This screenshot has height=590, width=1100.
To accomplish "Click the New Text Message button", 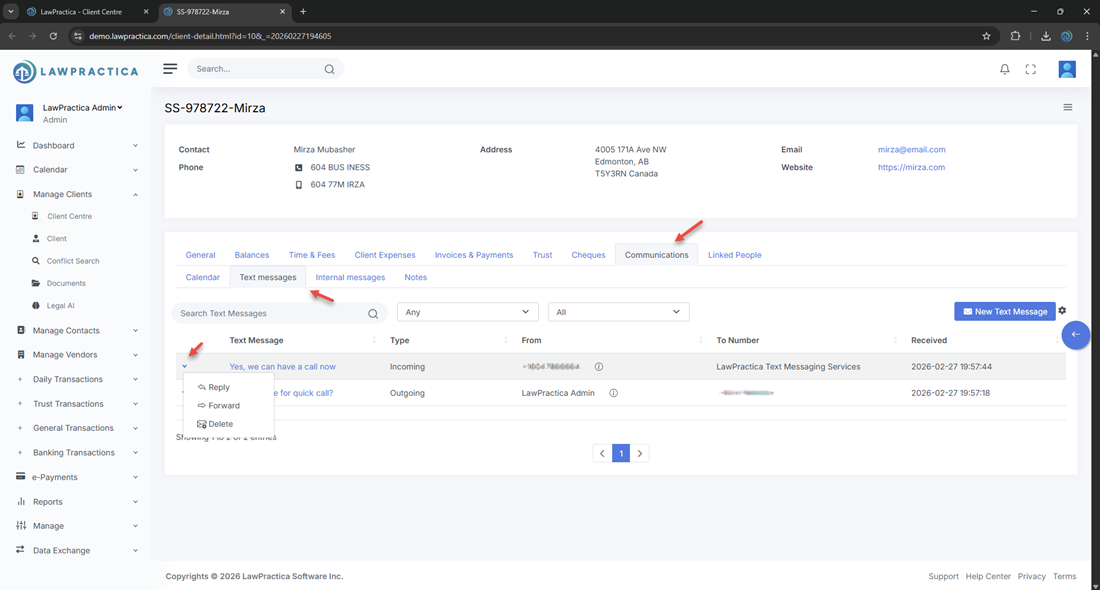I will coord(1004,311).
